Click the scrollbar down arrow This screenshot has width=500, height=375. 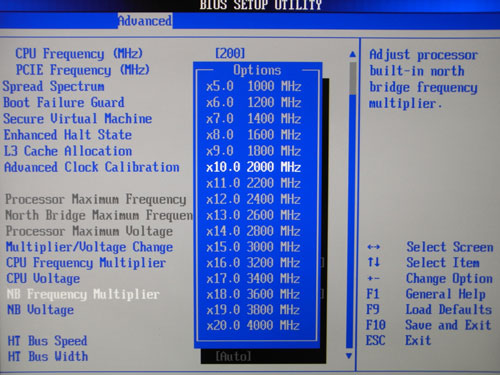(349, 356)
